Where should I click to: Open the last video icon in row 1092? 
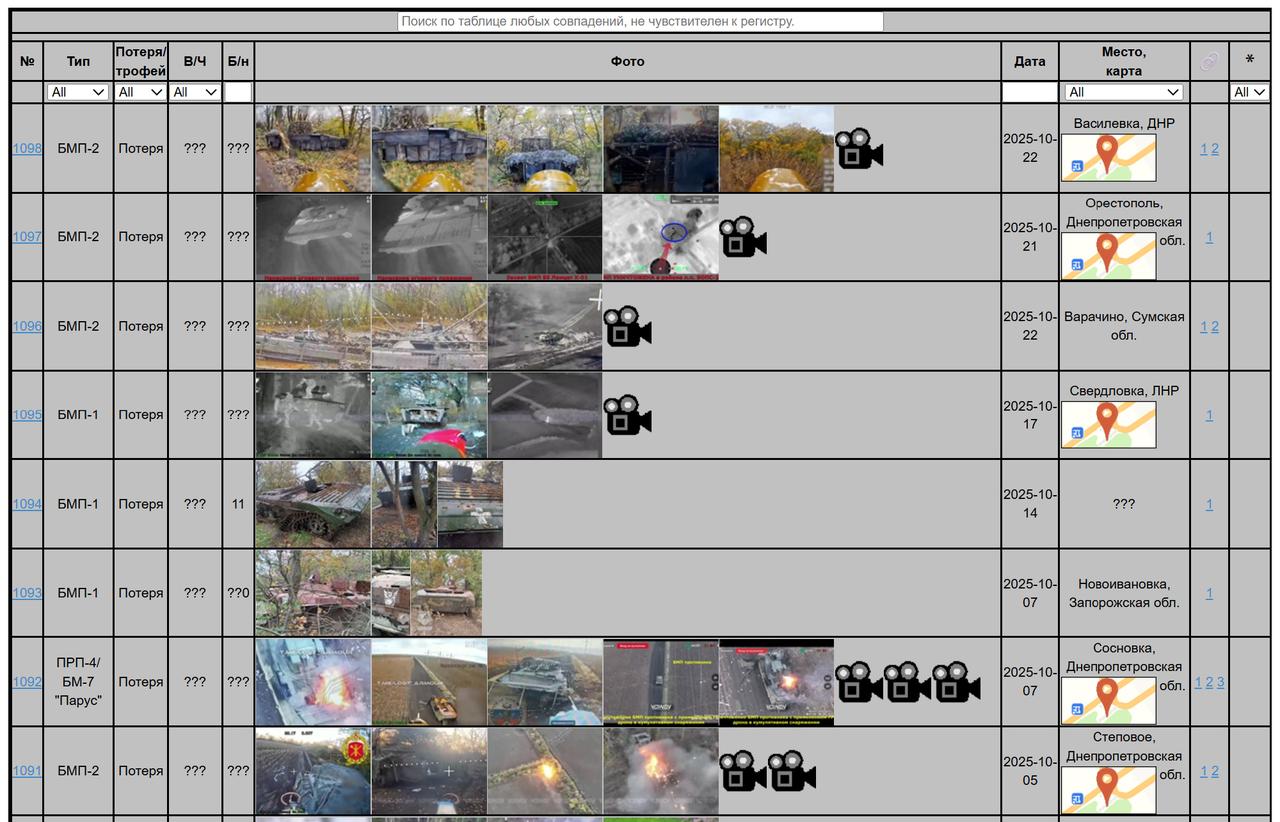tap(957, 682)
